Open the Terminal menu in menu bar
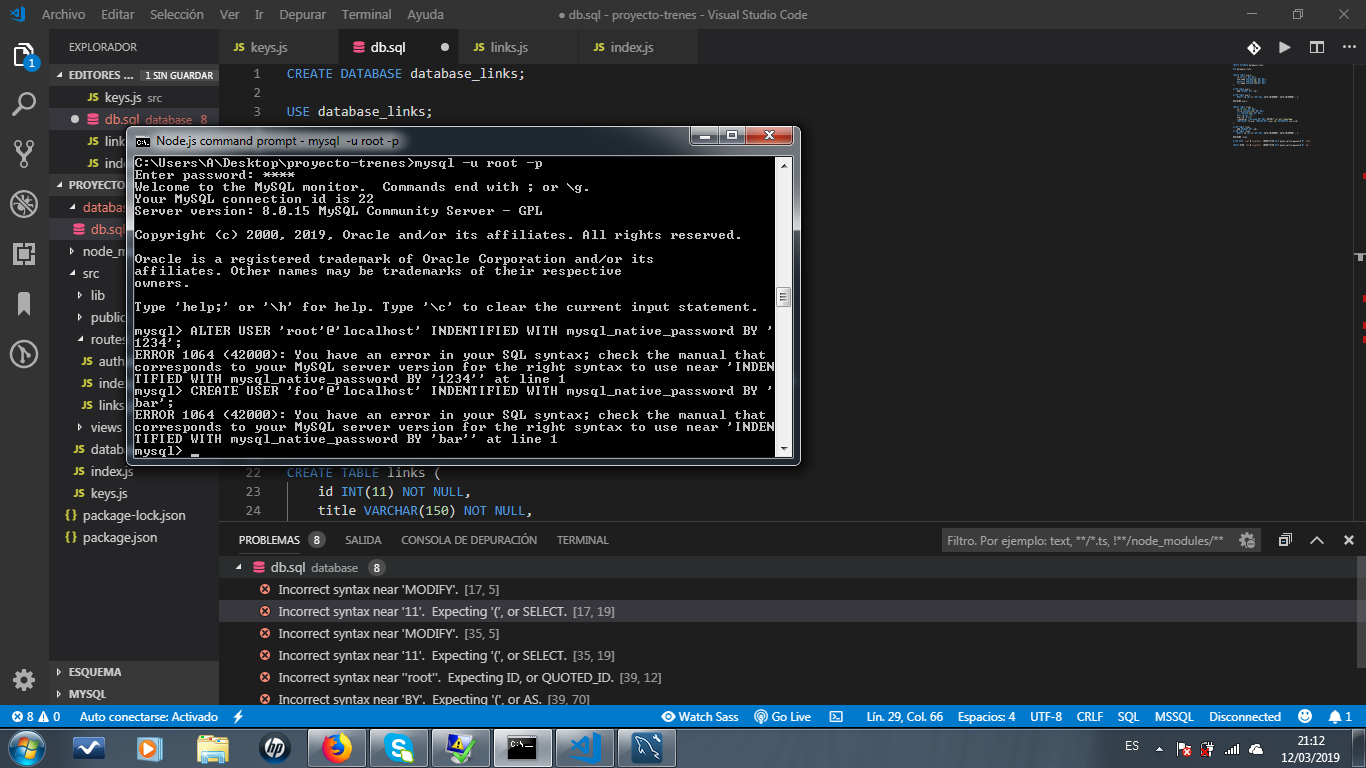This screenshot has height=768, width=1366. click(x=366, y=15)
